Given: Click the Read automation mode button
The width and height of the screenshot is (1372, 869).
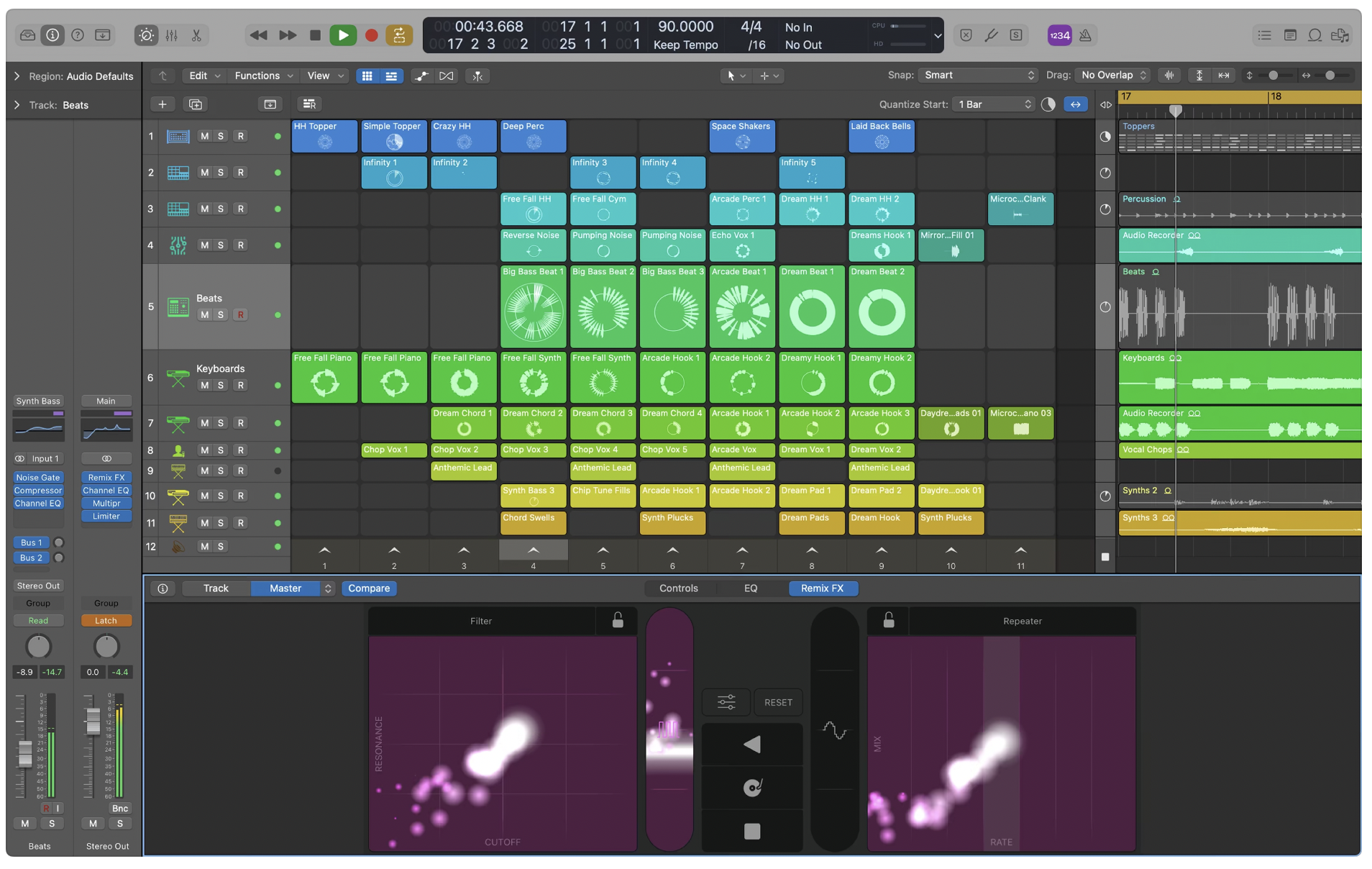Looking at the screenshot, I should 38,620.
